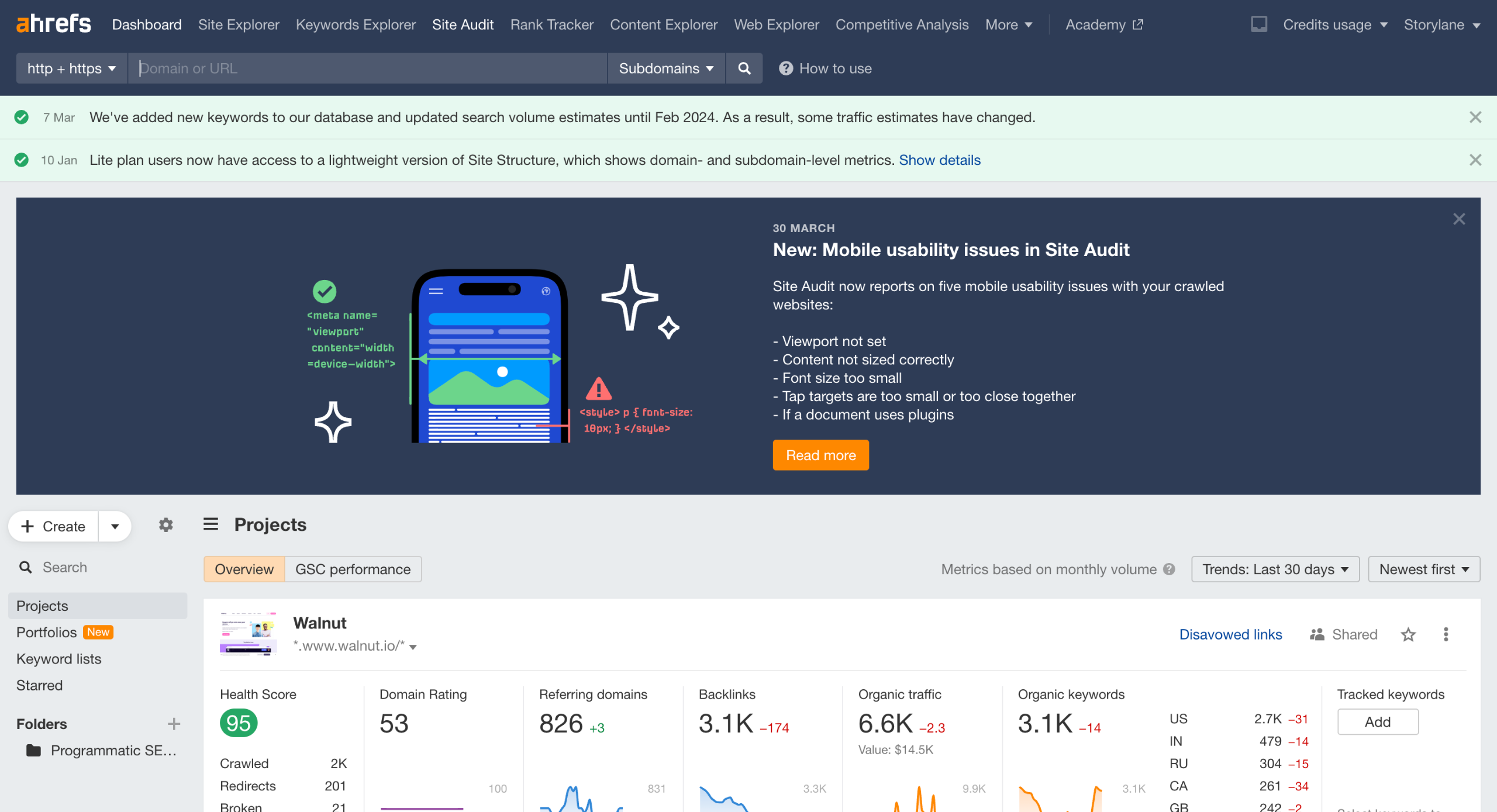Select Projects in sidebar

point(97,606)
